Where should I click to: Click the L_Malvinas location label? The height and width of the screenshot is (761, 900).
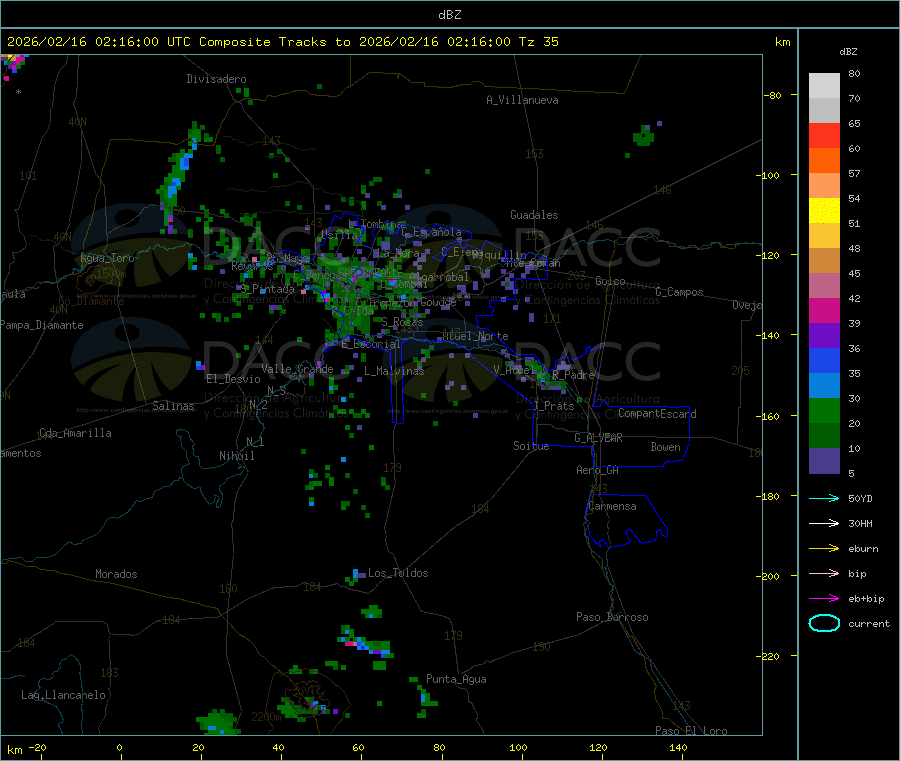(394, 371)
